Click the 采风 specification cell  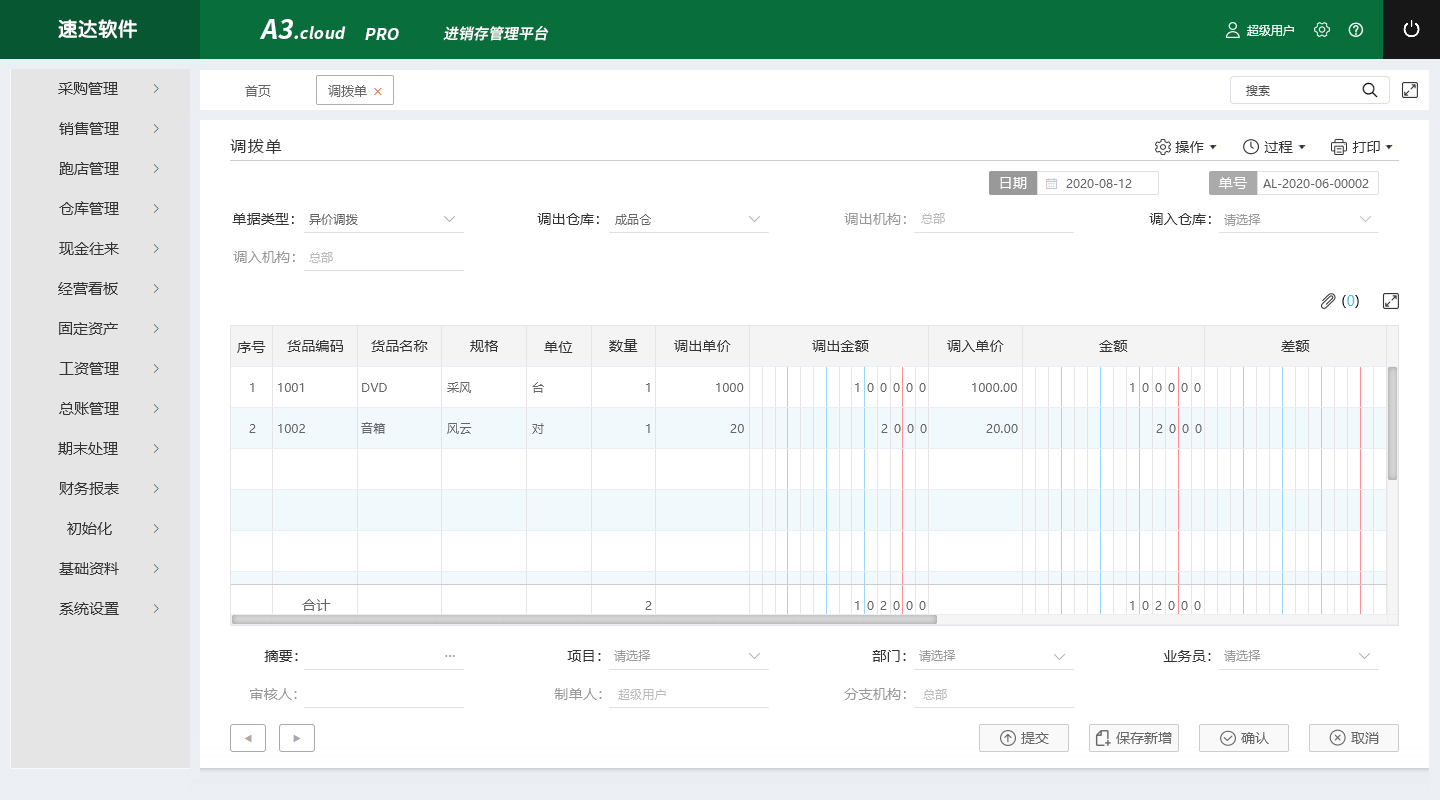[484, 387]
